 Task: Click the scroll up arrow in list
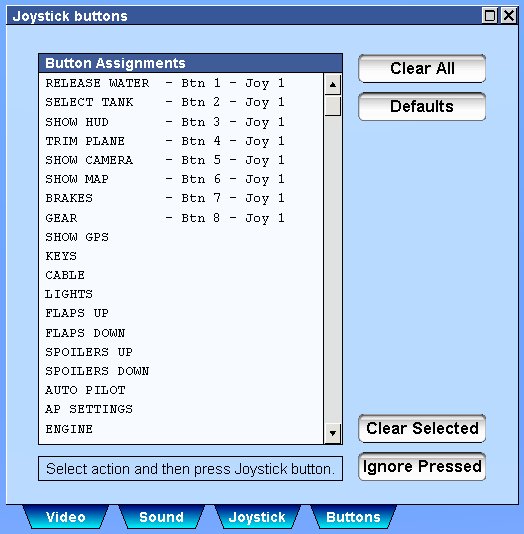tap(333, 84)
